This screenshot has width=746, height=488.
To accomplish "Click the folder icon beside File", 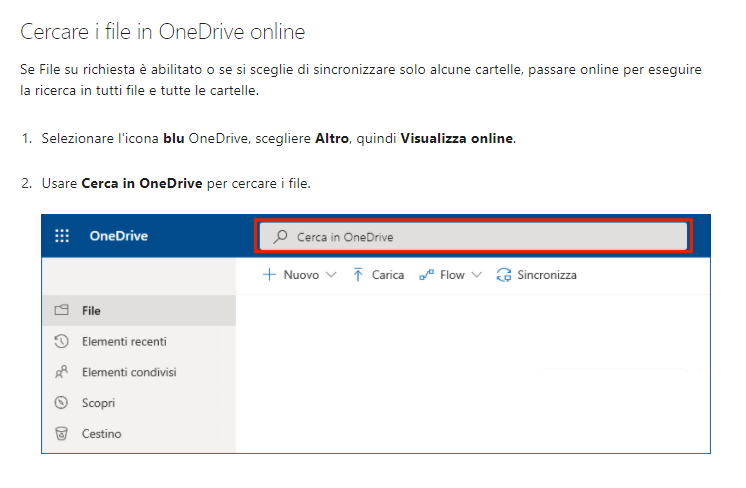I will tap(61, 310).
